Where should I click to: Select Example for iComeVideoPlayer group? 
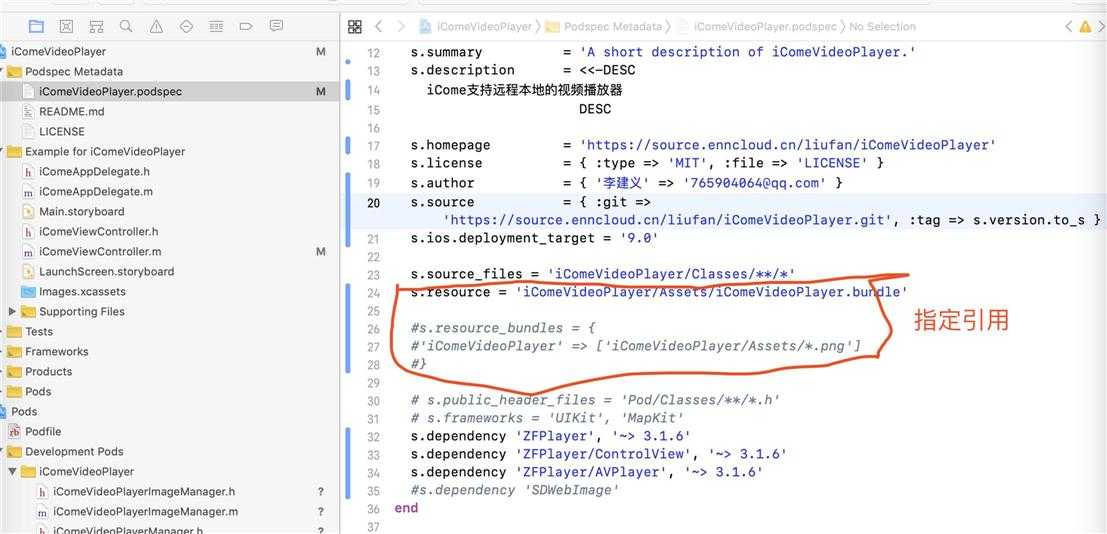(x=104, y=151)
